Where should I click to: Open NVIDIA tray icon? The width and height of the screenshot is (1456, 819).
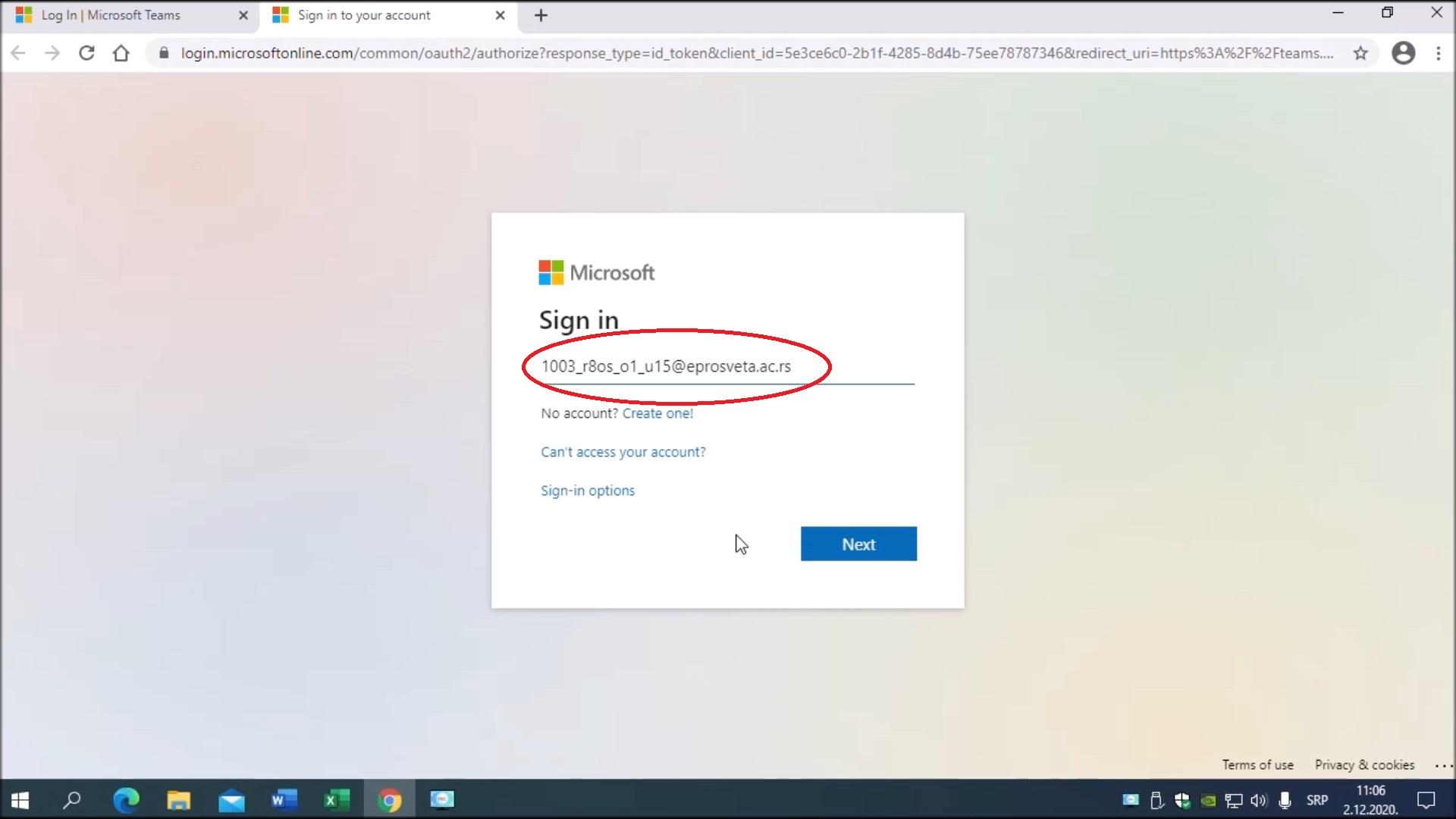1208,801
